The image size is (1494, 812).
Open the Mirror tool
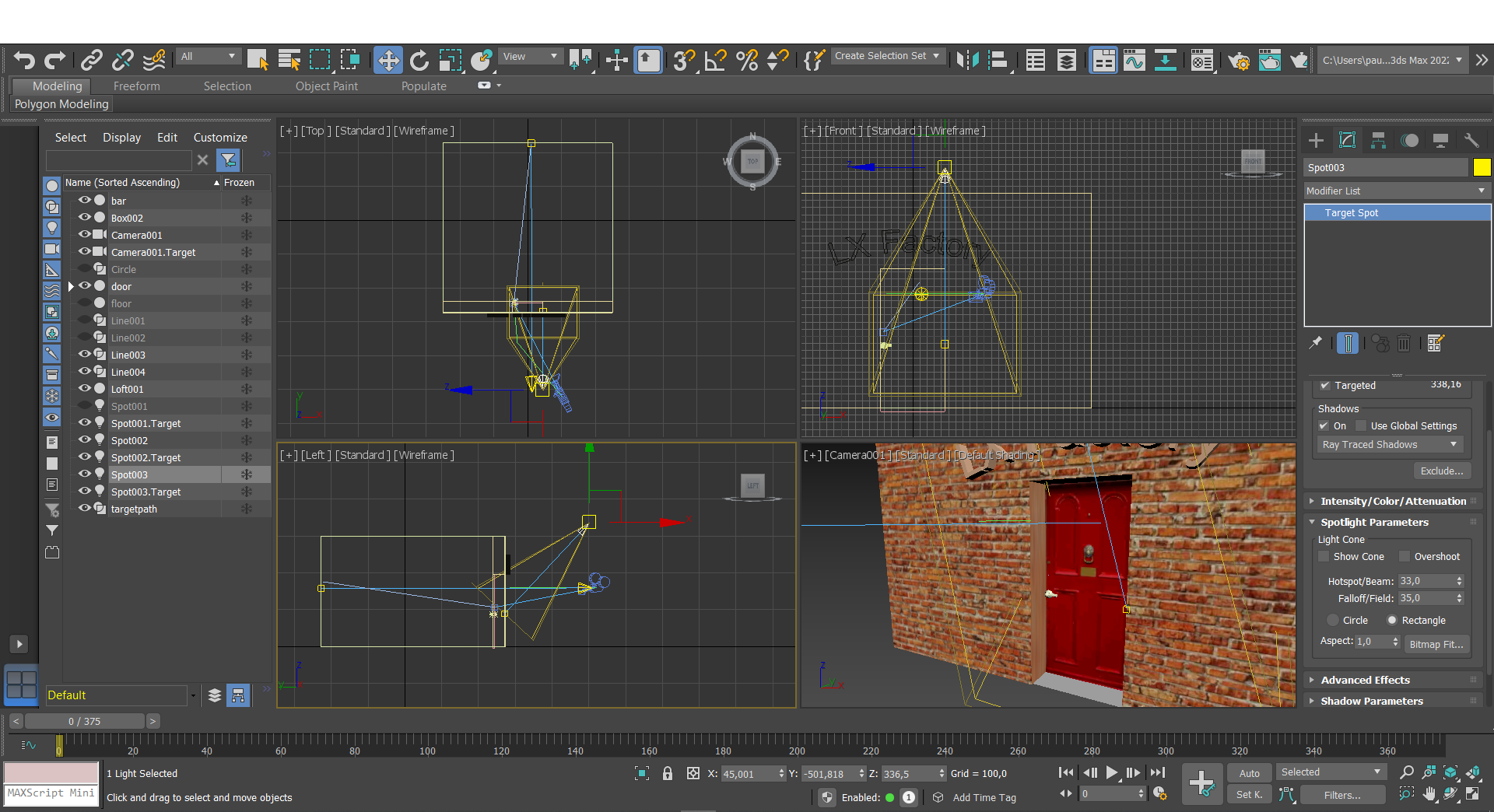(967, 60)
